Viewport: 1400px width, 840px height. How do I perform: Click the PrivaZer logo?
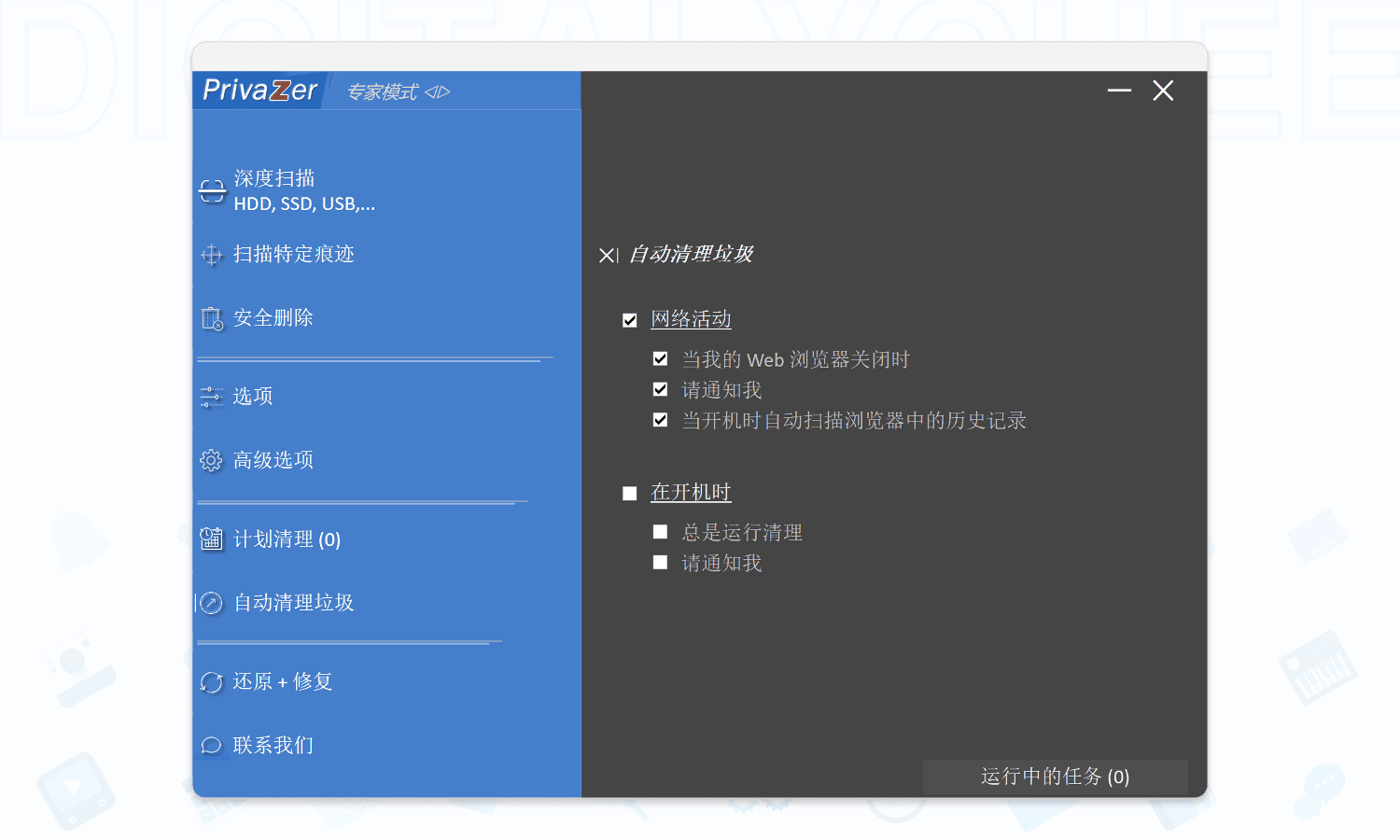(x=260, y=91)
